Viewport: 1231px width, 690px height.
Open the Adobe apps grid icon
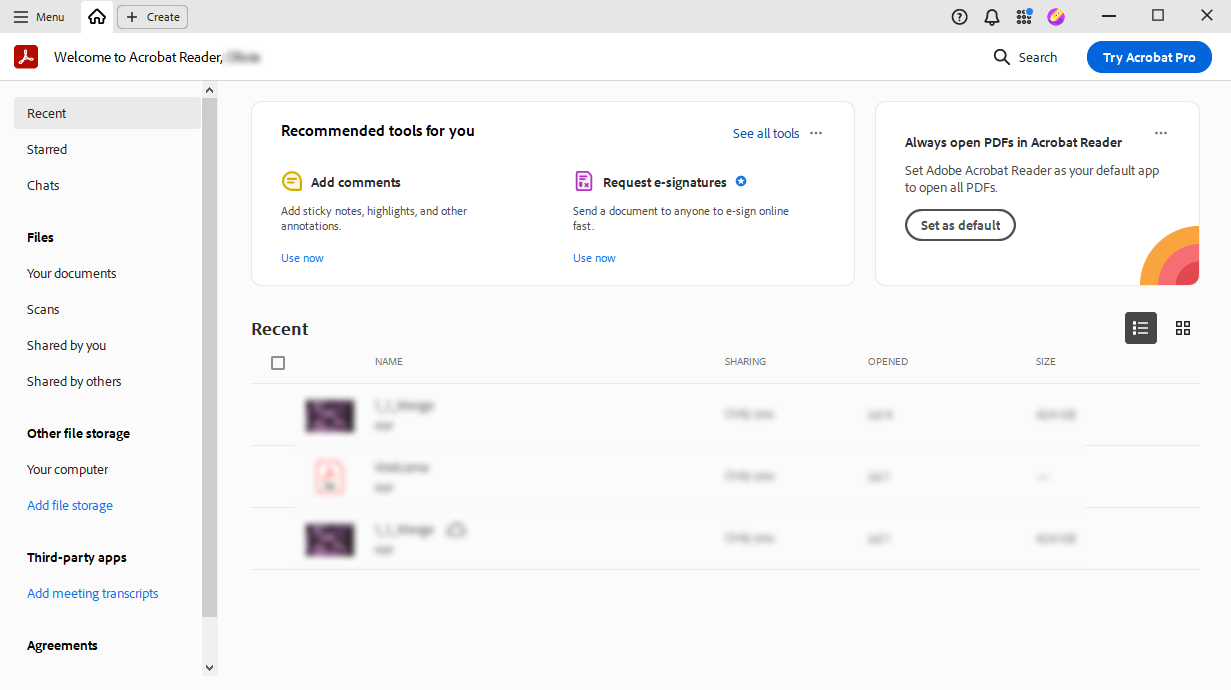[x=1024, y=17]
